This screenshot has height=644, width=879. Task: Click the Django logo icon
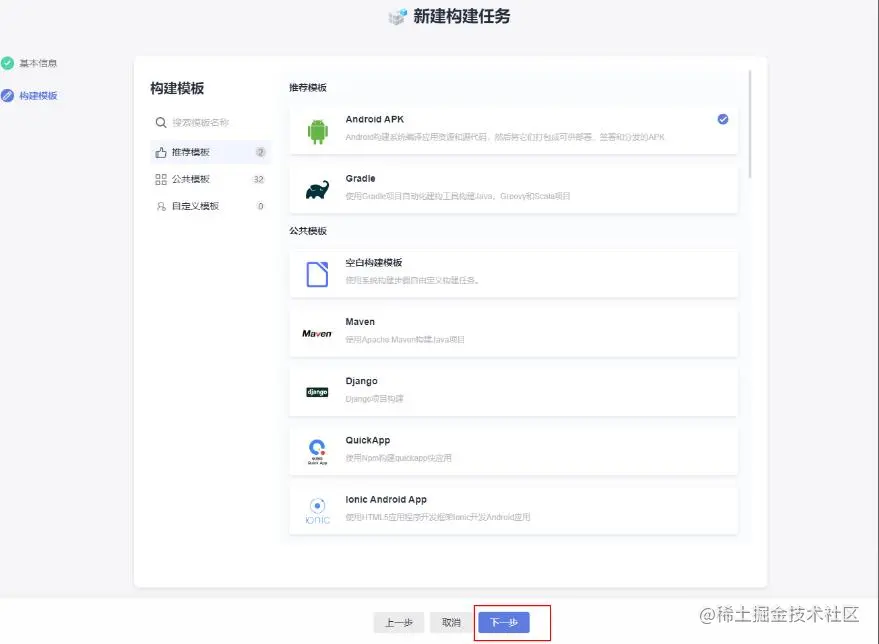pyautogui.click(x=317, y=392)
